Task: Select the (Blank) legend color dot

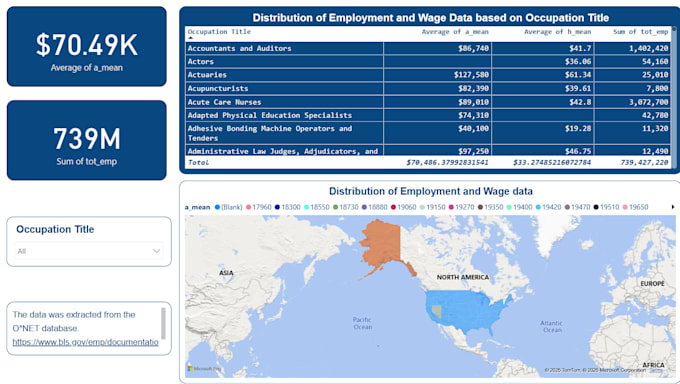Action: coord(217,207)
